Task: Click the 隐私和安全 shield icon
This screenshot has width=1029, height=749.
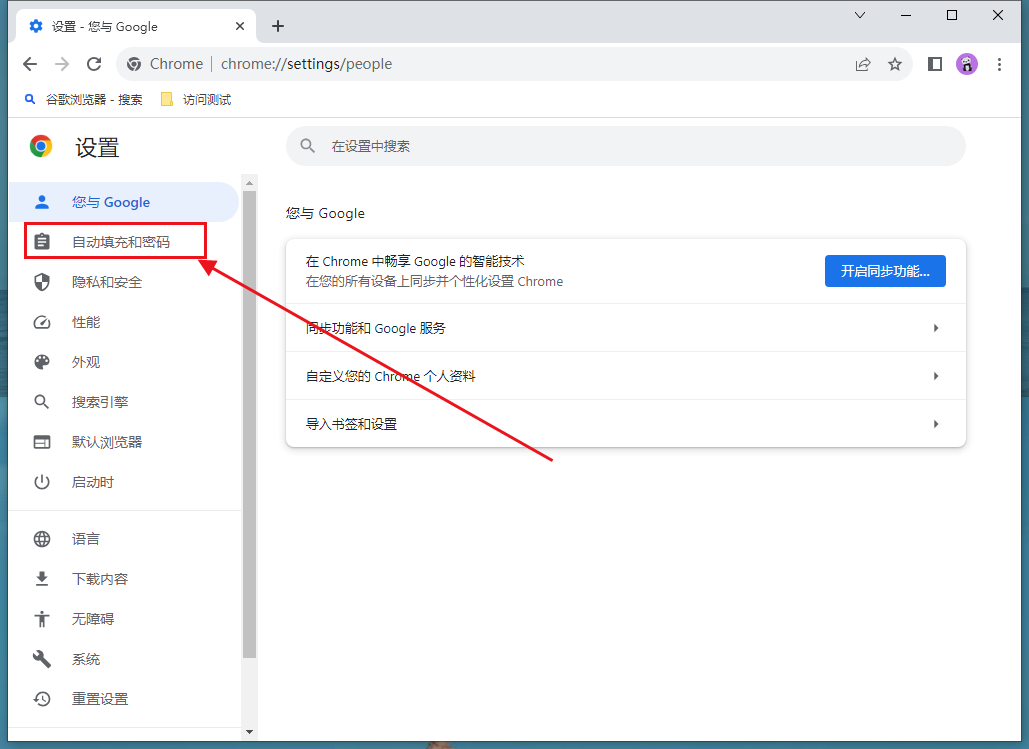Action: click(x=42, y=282)
